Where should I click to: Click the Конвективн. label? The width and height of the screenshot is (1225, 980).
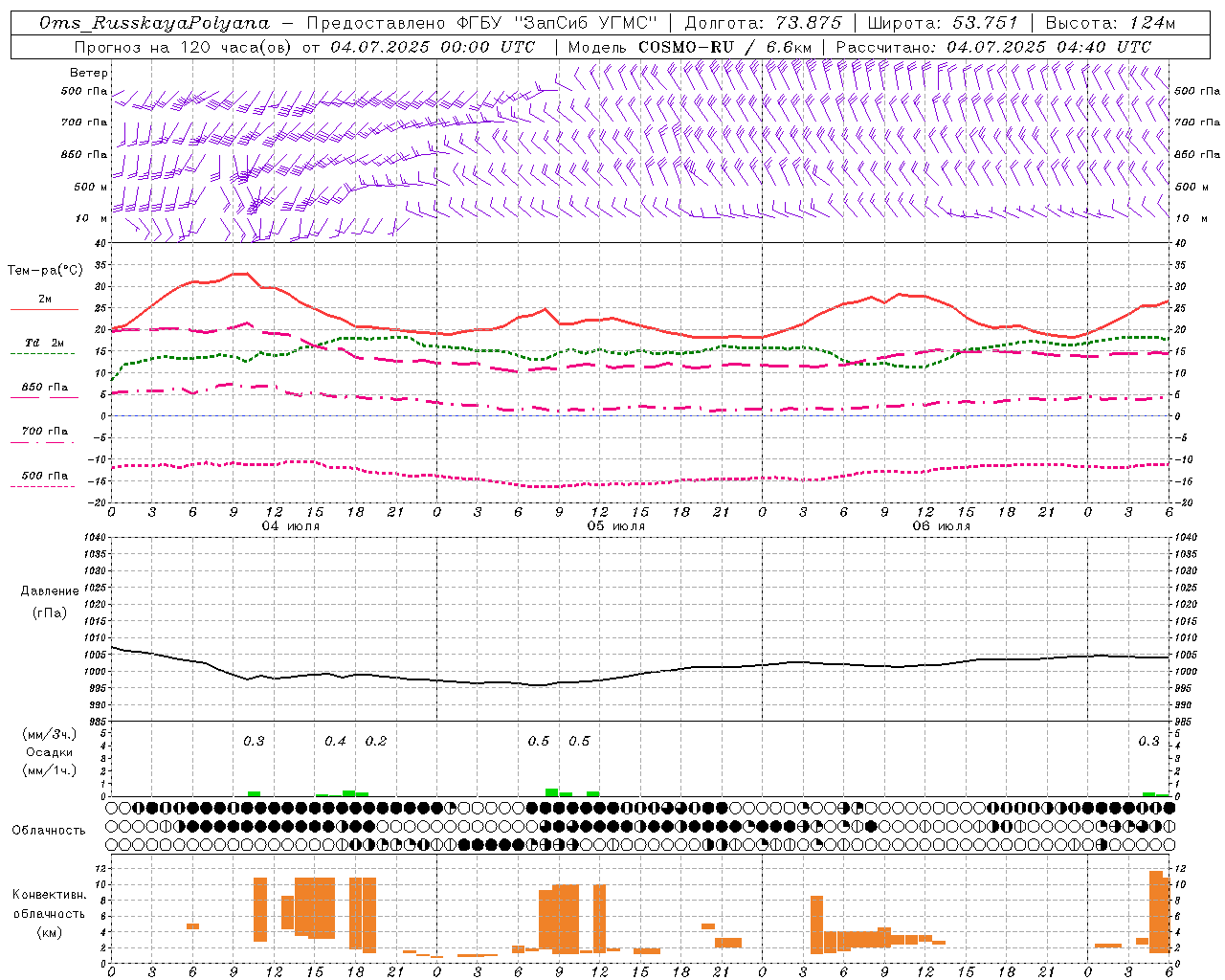(49, 895)
